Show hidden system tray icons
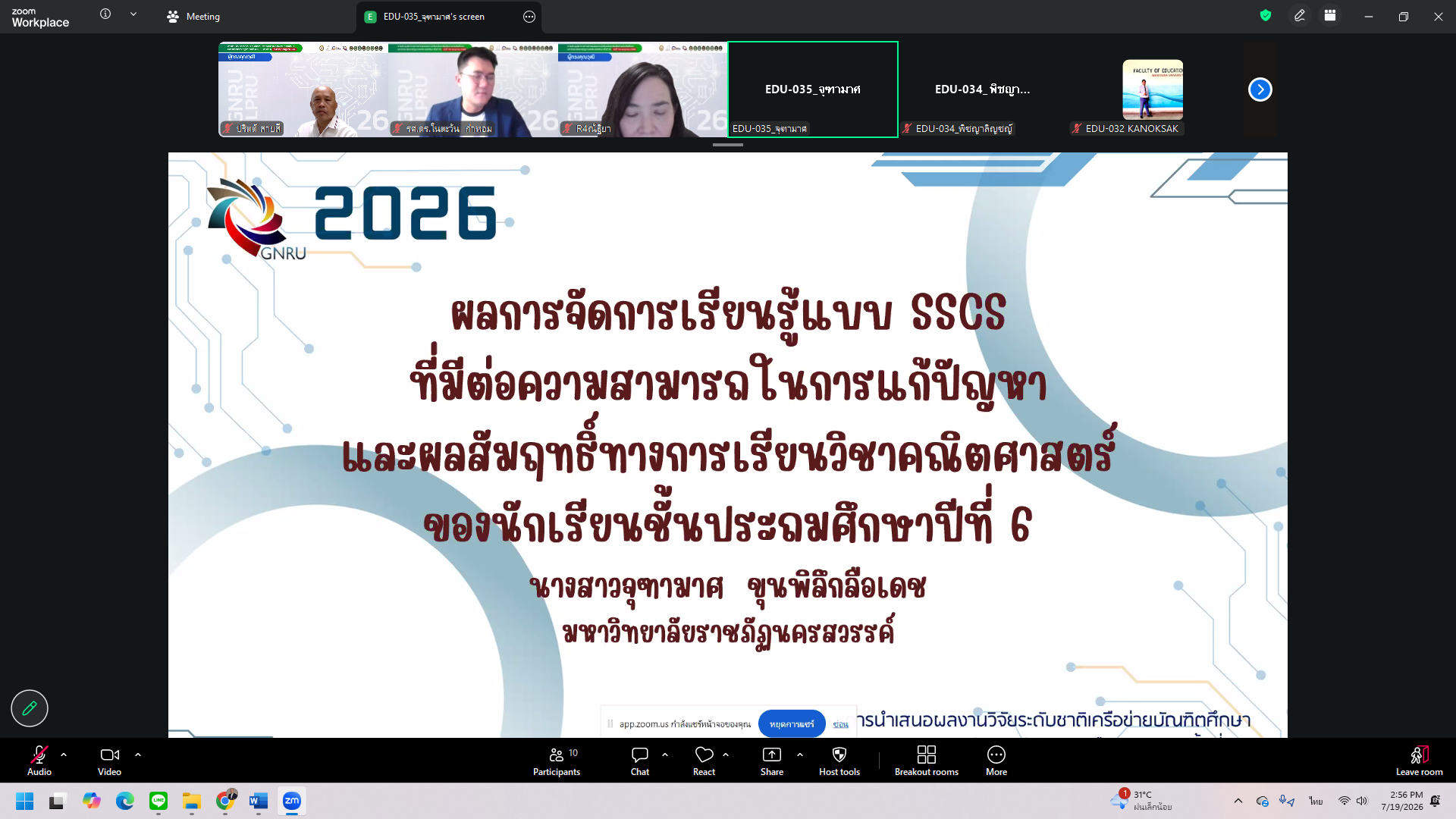Screen dimensions: 1456x819 click(1238, 801)
